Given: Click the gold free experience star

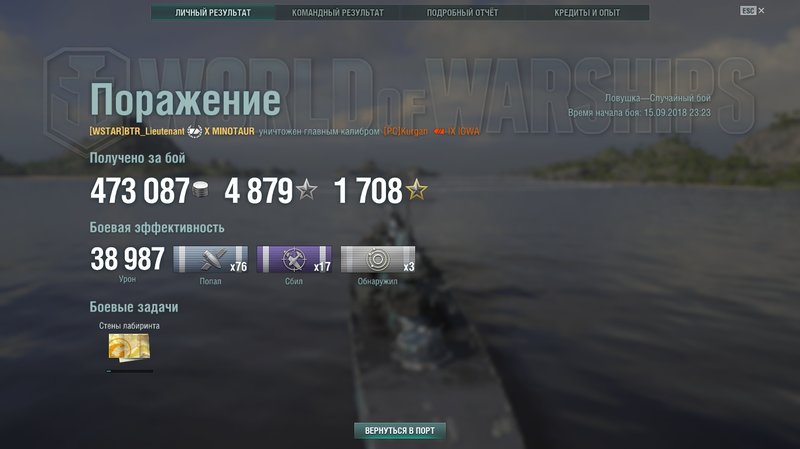Looking at the screenshot, I should point(416,190).
